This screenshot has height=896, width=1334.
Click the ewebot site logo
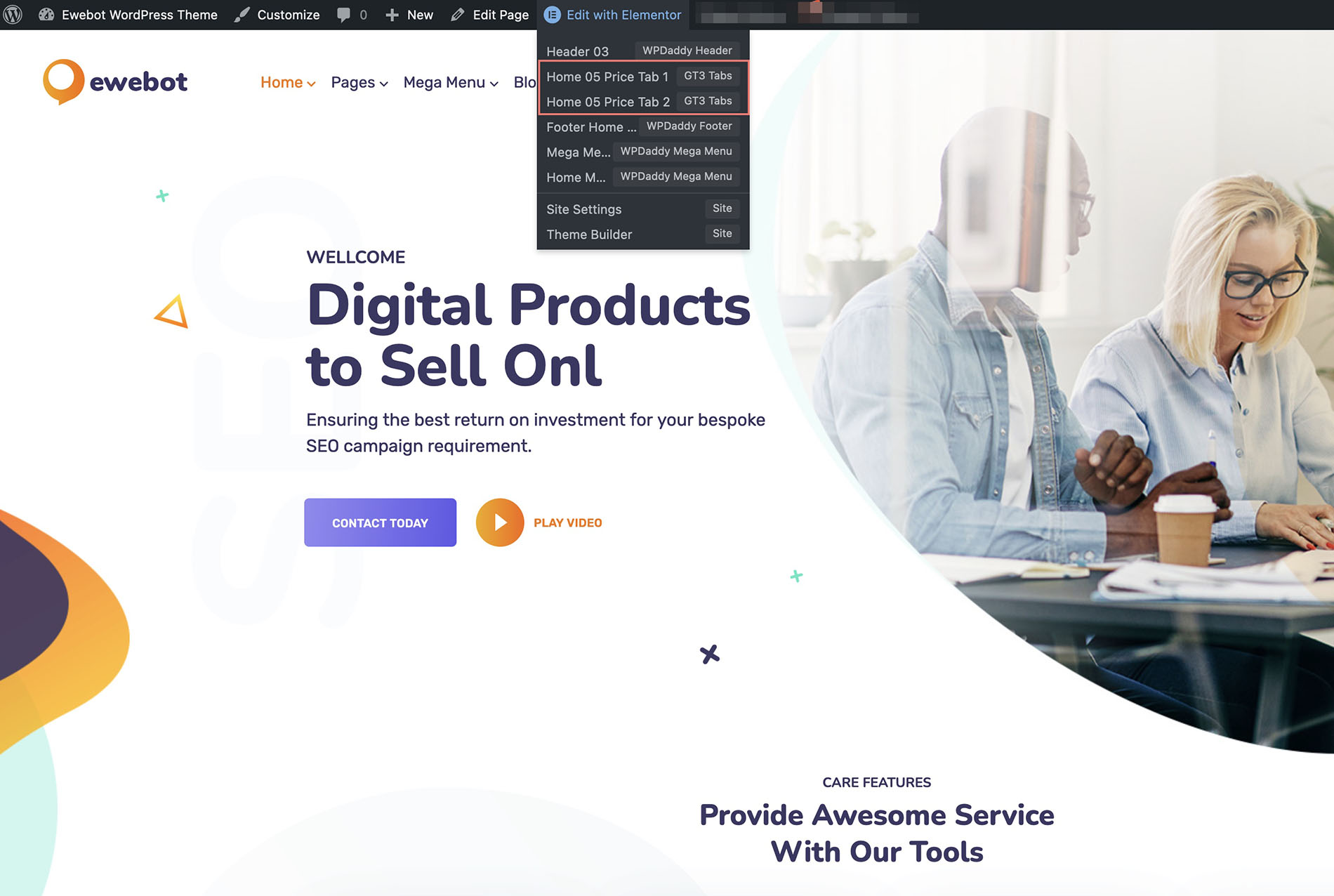115,81
